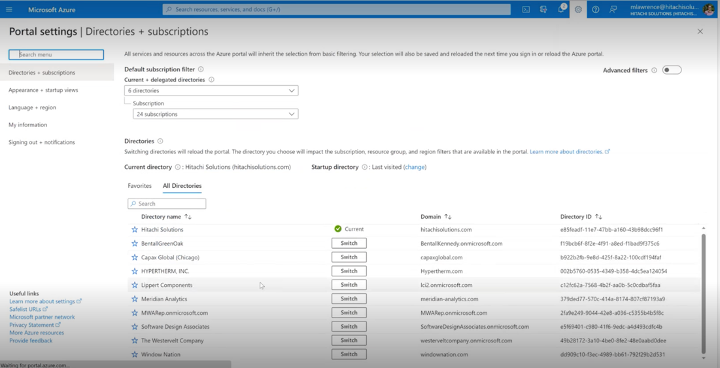Image resolution: width=720 pixels, height=368 pixels.
Task: Open Signing out + notifications settings
Action: click(41, 142)
